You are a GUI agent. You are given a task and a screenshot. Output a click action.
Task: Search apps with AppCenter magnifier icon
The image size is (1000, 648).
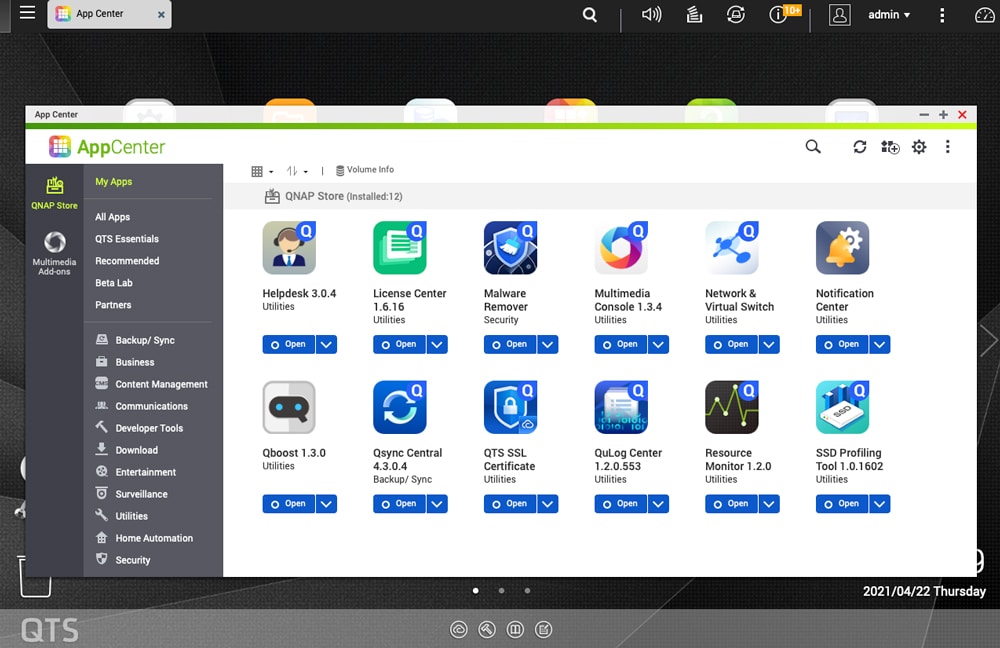pyautogui.click(x=812, y=147)
